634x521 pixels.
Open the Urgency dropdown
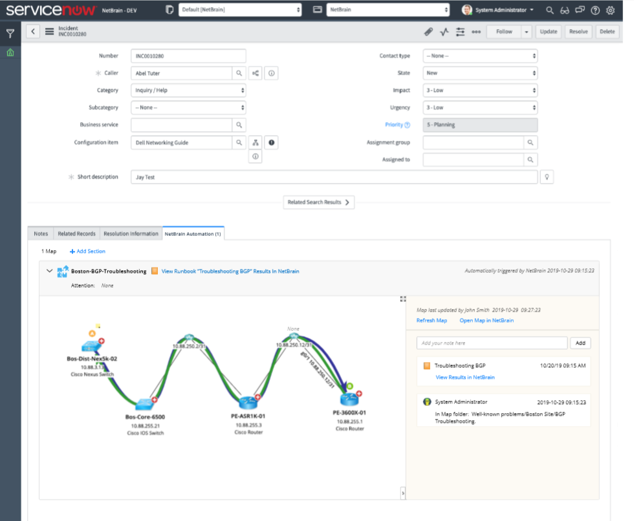point(480,108)
